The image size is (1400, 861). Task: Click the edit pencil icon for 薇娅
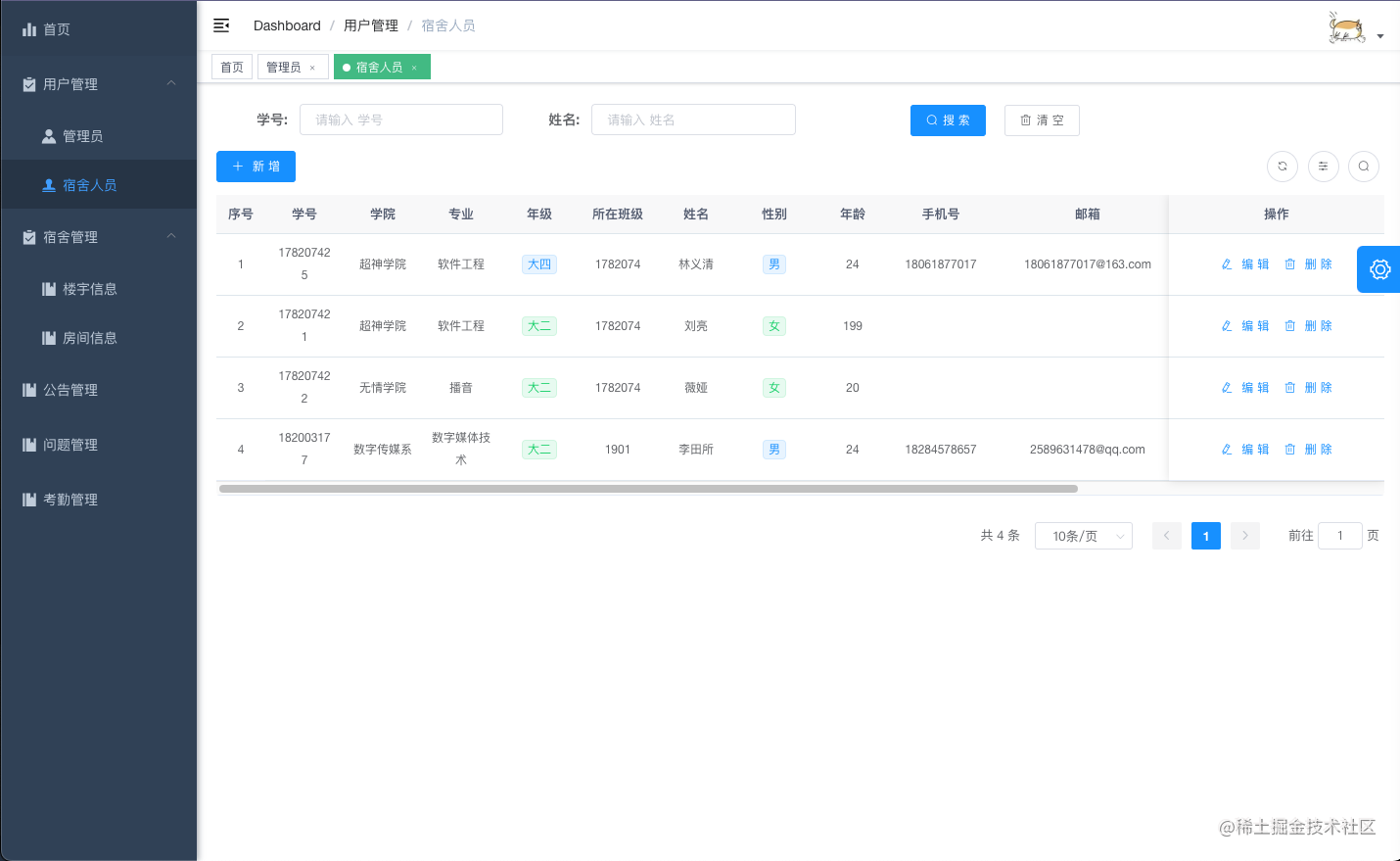[1227, 388]
